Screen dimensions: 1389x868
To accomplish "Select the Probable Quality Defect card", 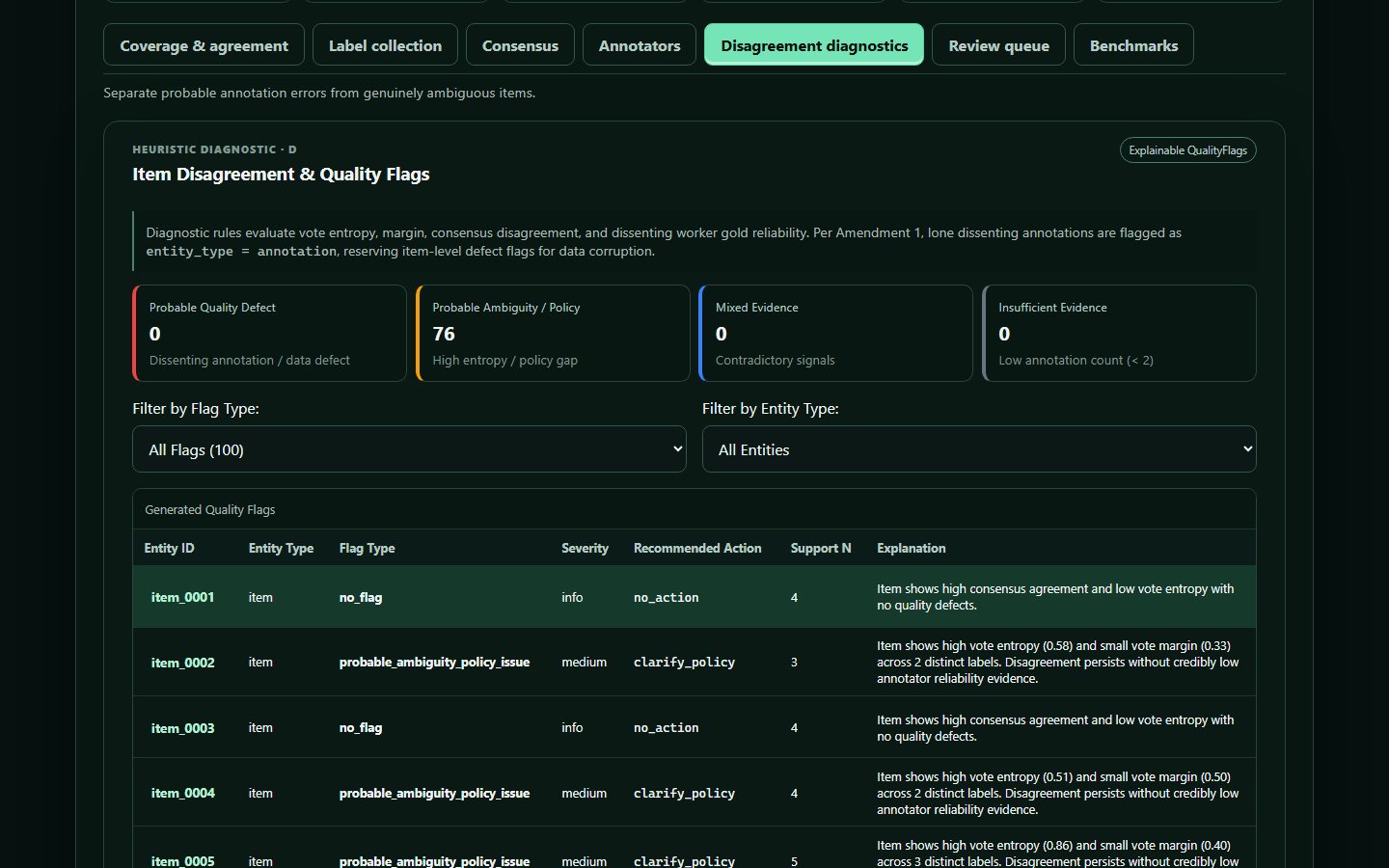I will coord(269,334).
